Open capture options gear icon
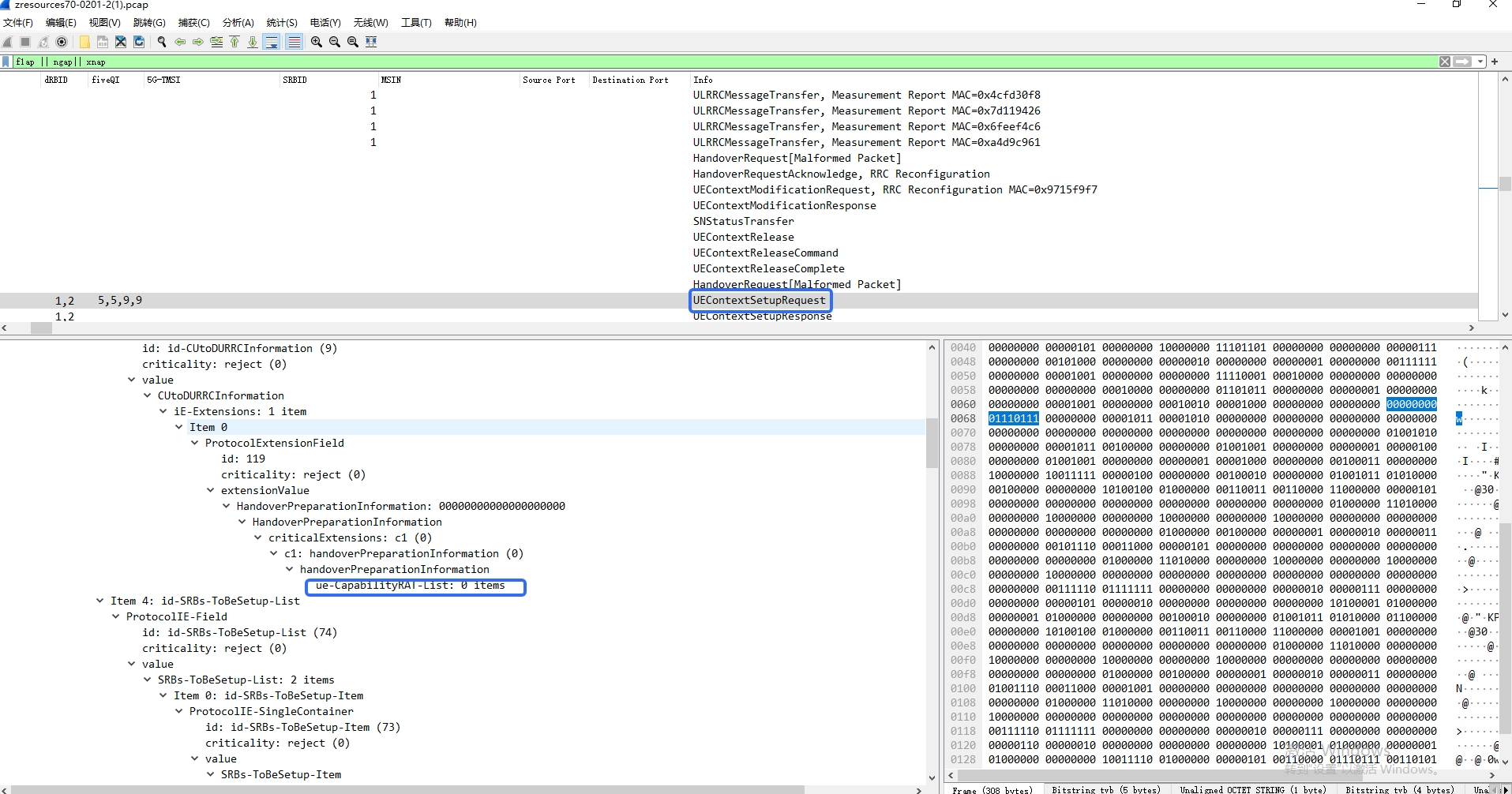 (62, 42)
